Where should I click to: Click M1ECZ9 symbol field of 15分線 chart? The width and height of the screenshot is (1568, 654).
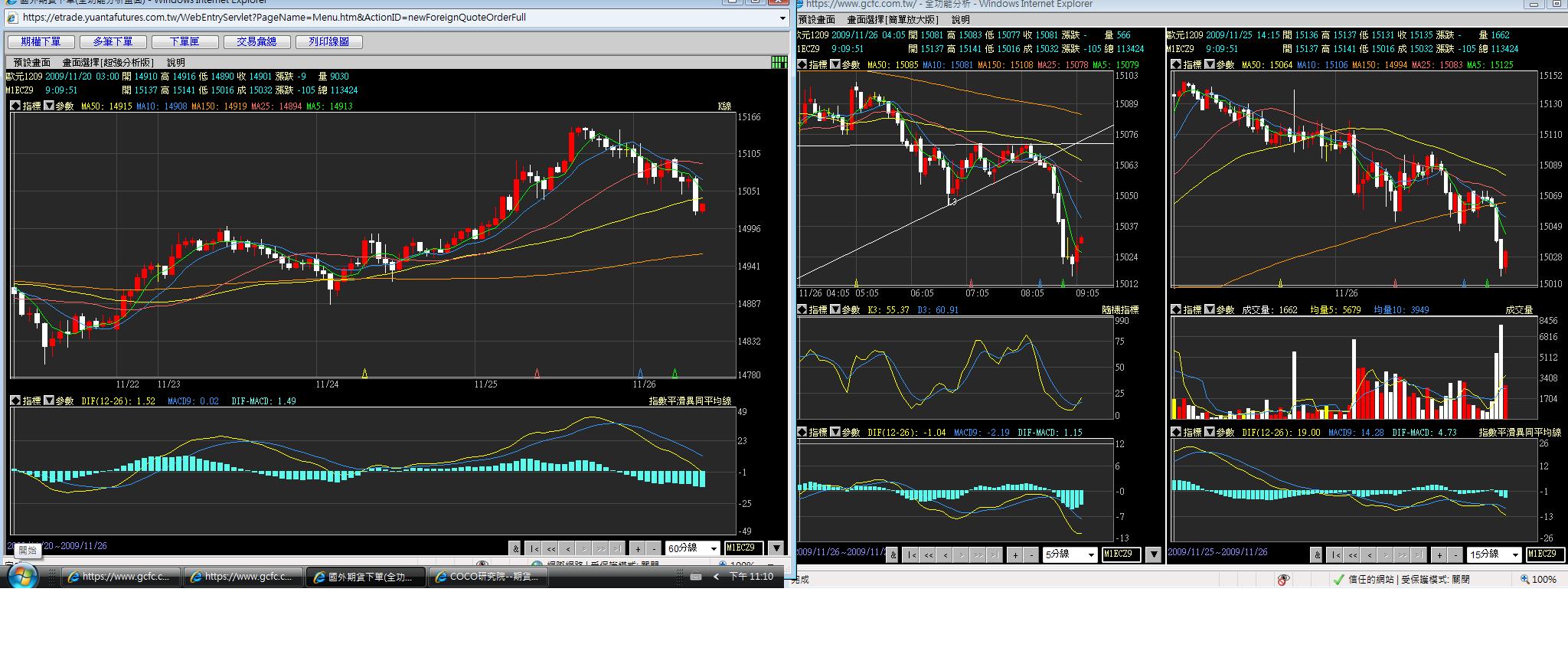[1546, 554]
